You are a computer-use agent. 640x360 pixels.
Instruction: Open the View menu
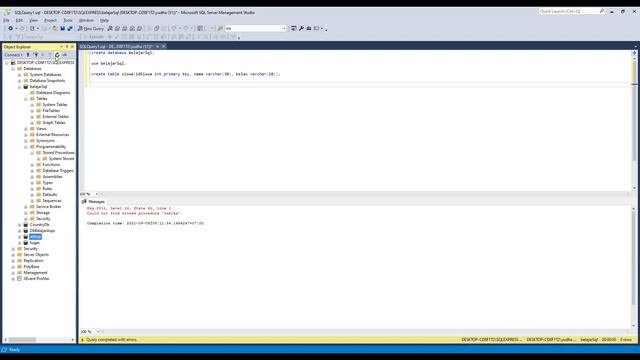(33, 20)
